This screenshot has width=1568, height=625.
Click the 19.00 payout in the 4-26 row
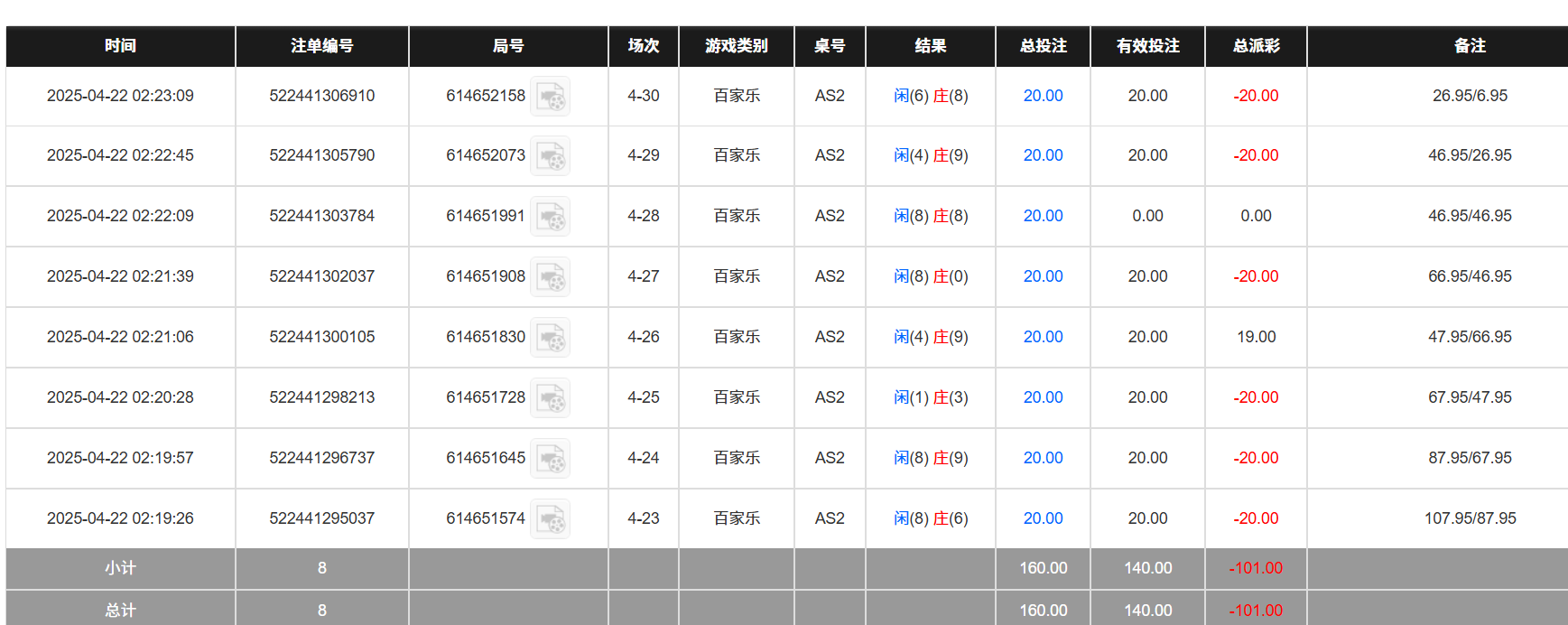click(1256, 337)
